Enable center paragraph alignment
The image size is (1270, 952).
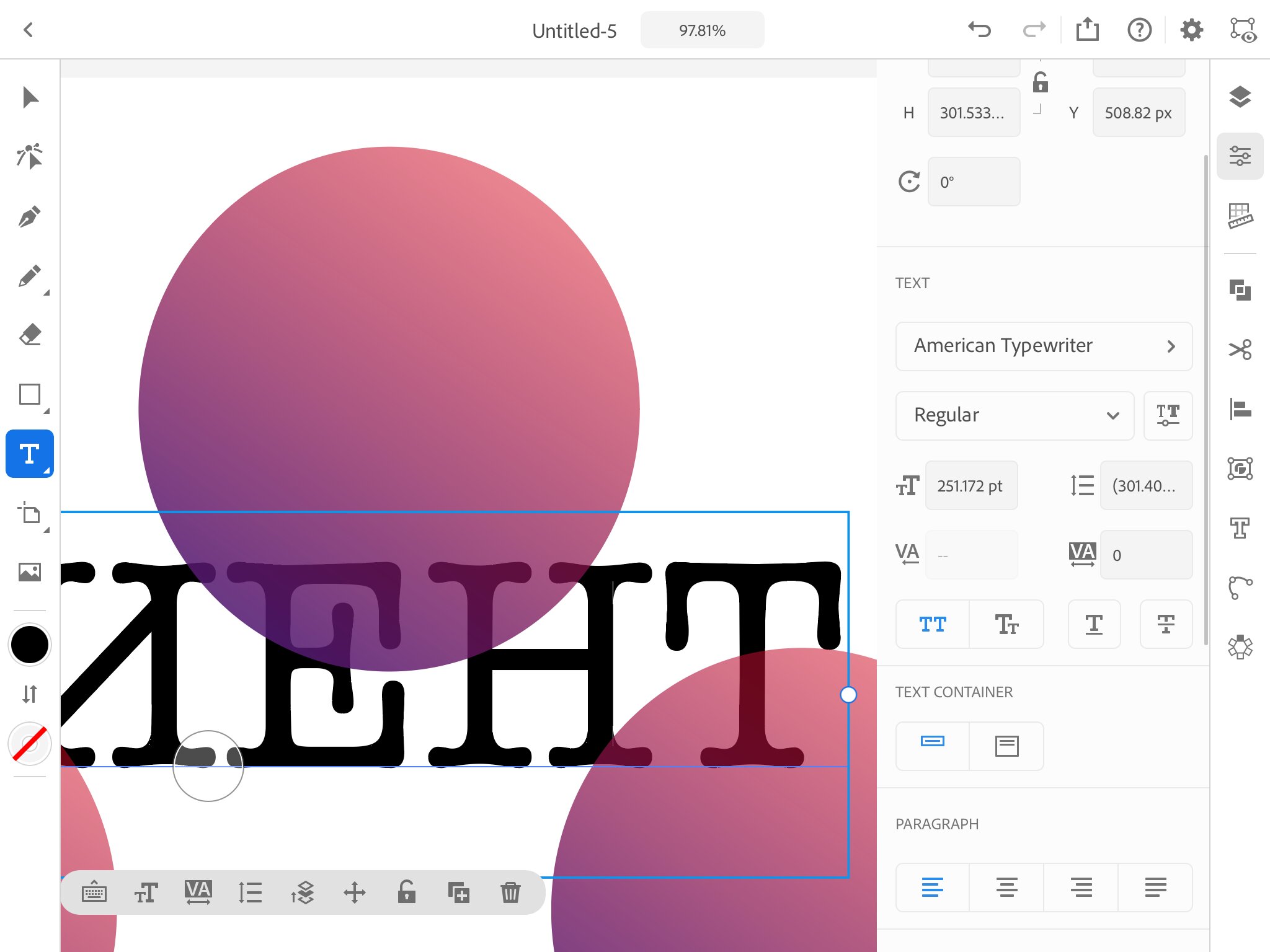click(x=1006, y=887)
